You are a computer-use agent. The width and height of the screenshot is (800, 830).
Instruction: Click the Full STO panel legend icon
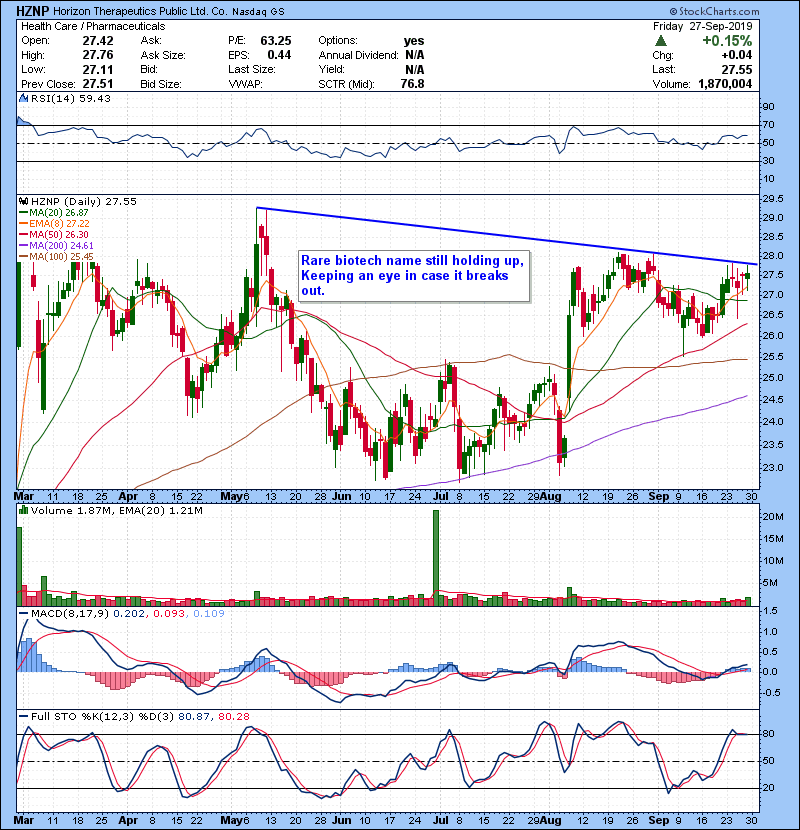coord(22,717)
